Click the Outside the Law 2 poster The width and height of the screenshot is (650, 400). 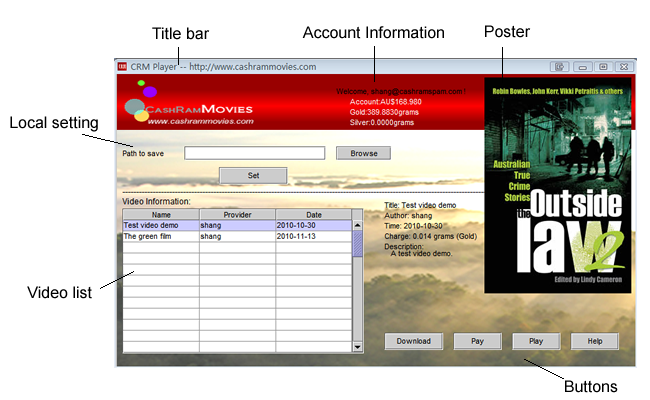[x=558, y=185]
